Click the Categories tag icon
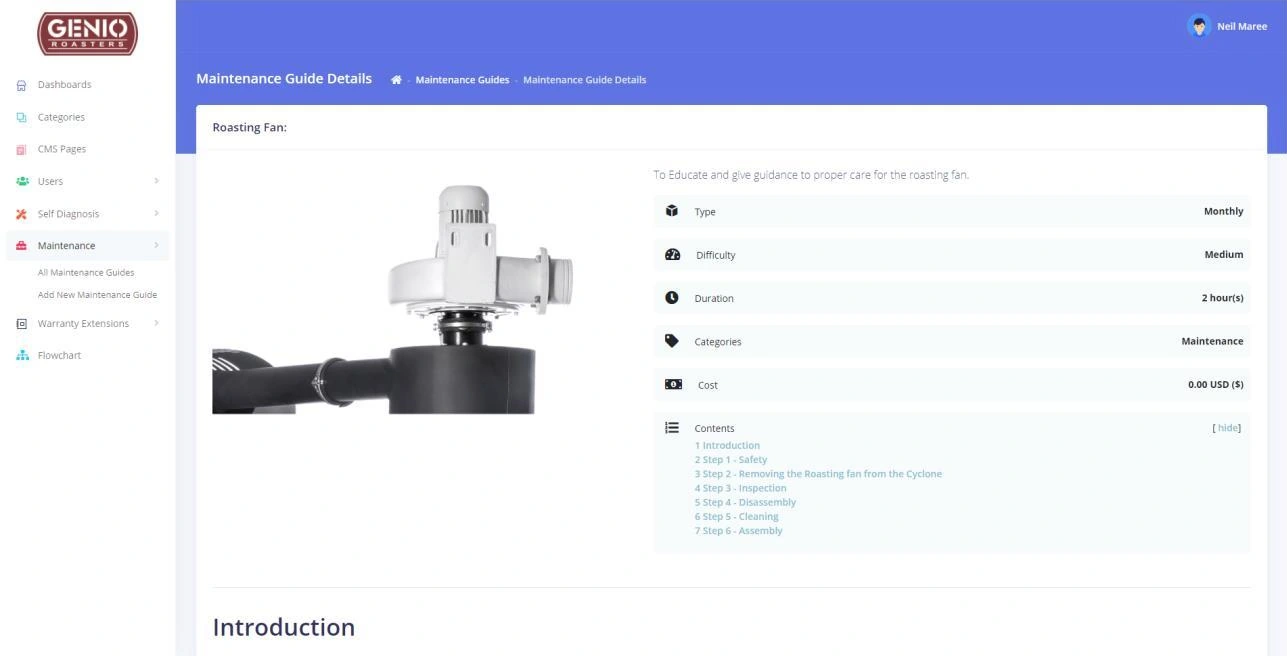This screenshot has width=1287, height=656. [672, 341]
